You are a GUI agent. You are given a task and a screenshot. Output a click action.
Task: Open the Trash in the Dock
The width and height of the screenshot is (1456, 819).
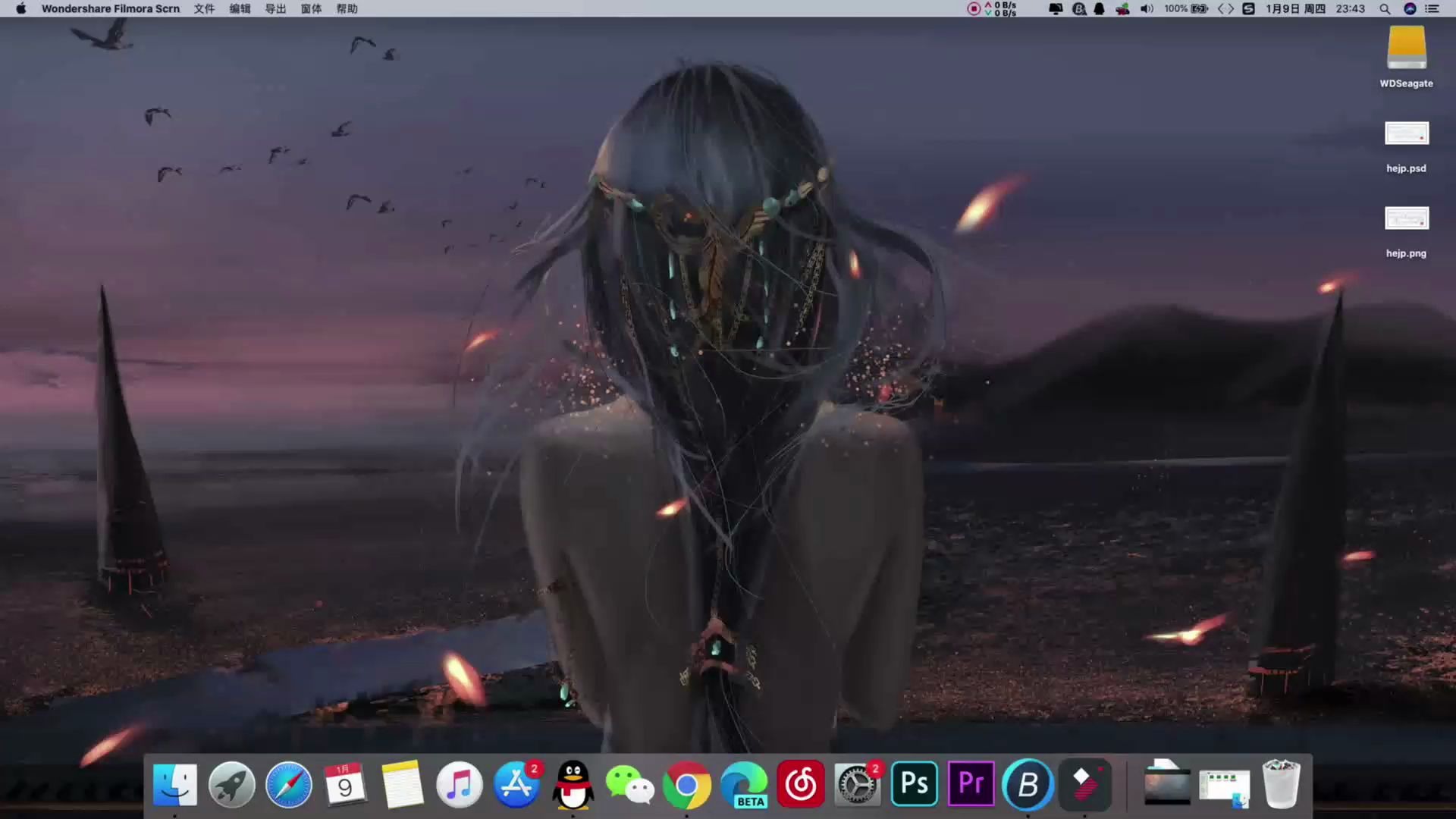pos(1282,784)
